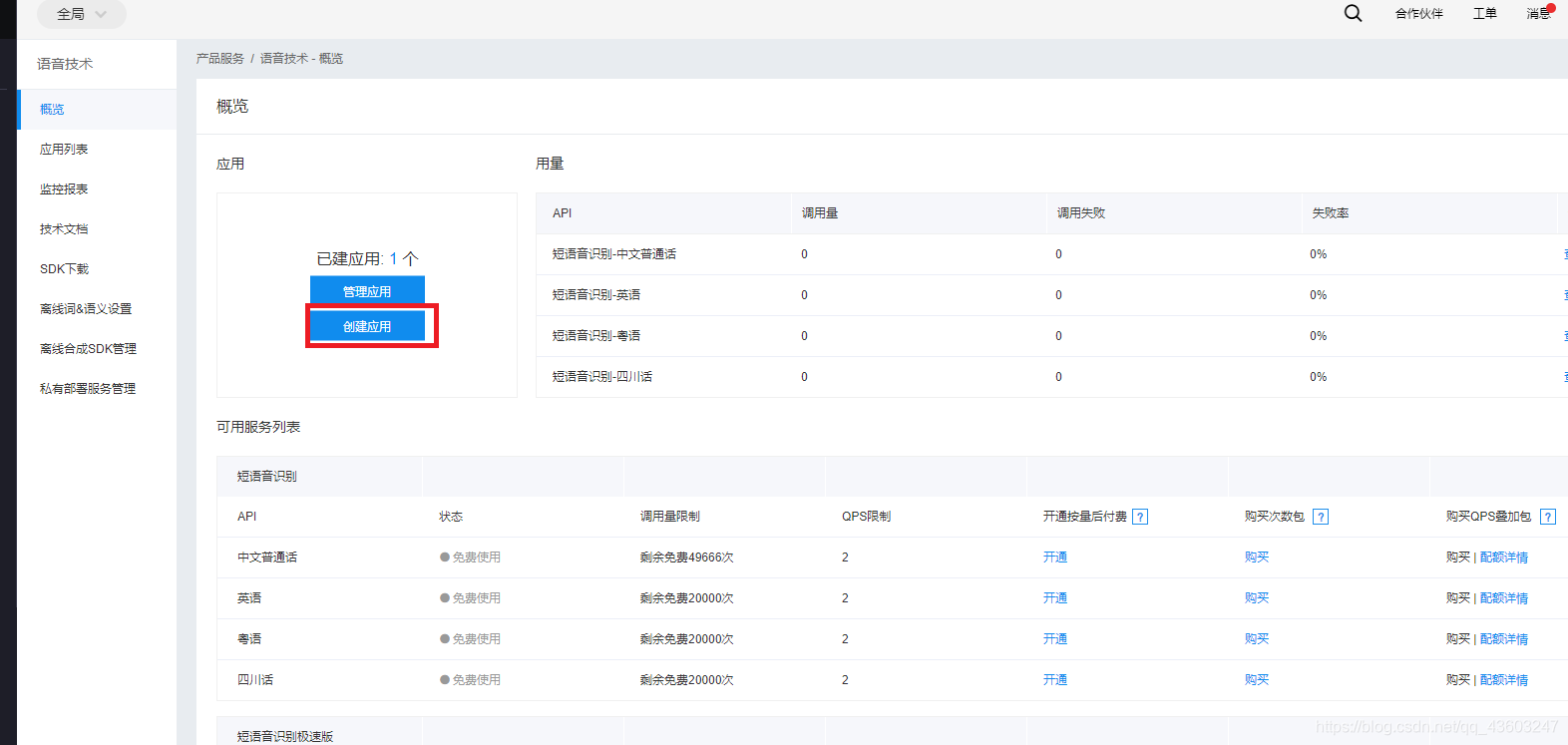1568x745 pixels.
Task: Click 剩余免费49666次 cell
Action: click(x=687, y=558)
